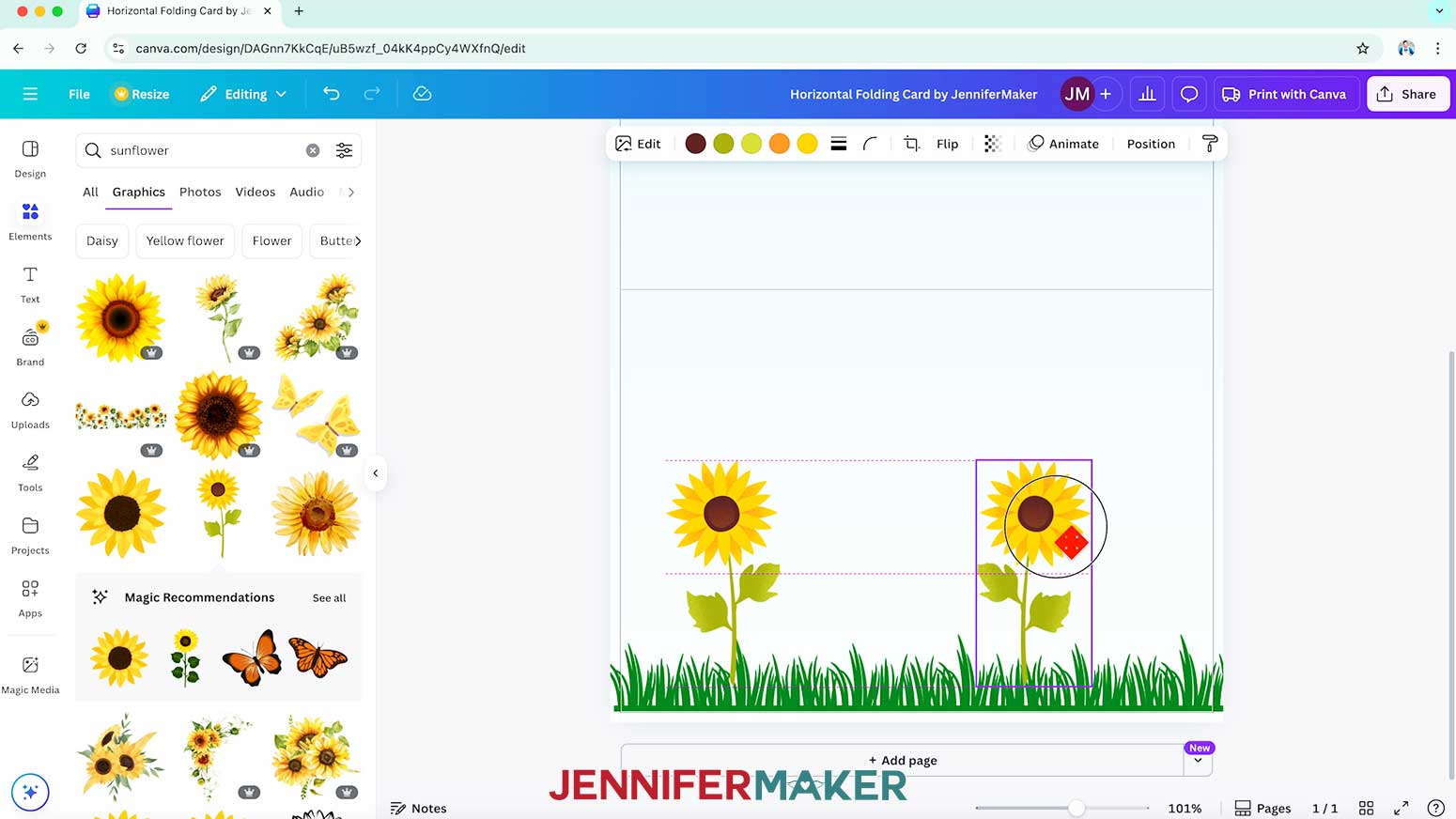1456x819 pixels.
Task: Switch to the Graphics tab
Action: pos(139,192)
